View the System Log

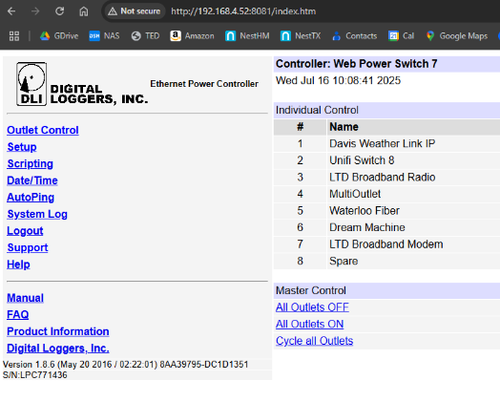pos(37,214)
